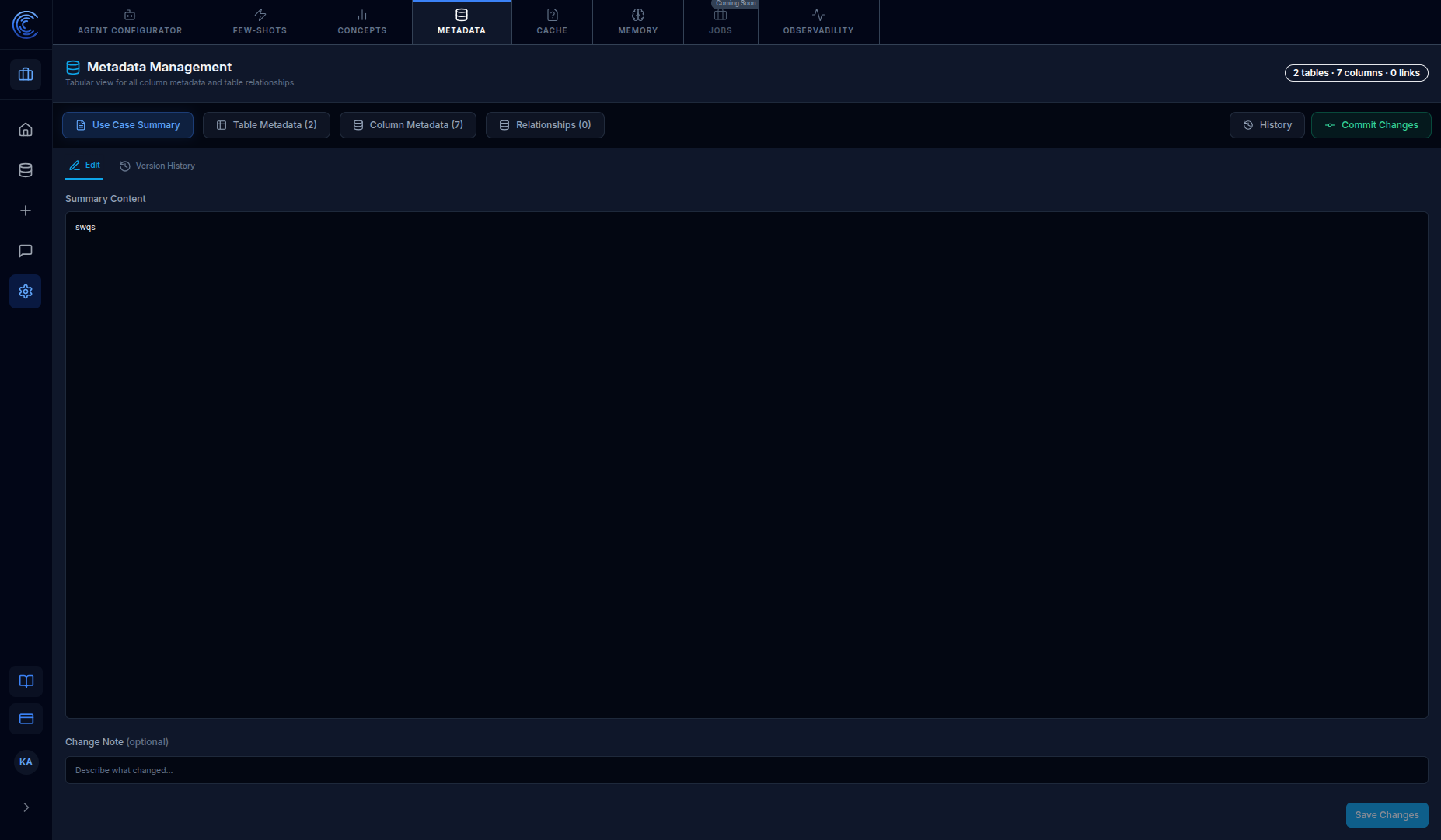
Task: Switch to the Agent Configurator tab
Action: 130,23
